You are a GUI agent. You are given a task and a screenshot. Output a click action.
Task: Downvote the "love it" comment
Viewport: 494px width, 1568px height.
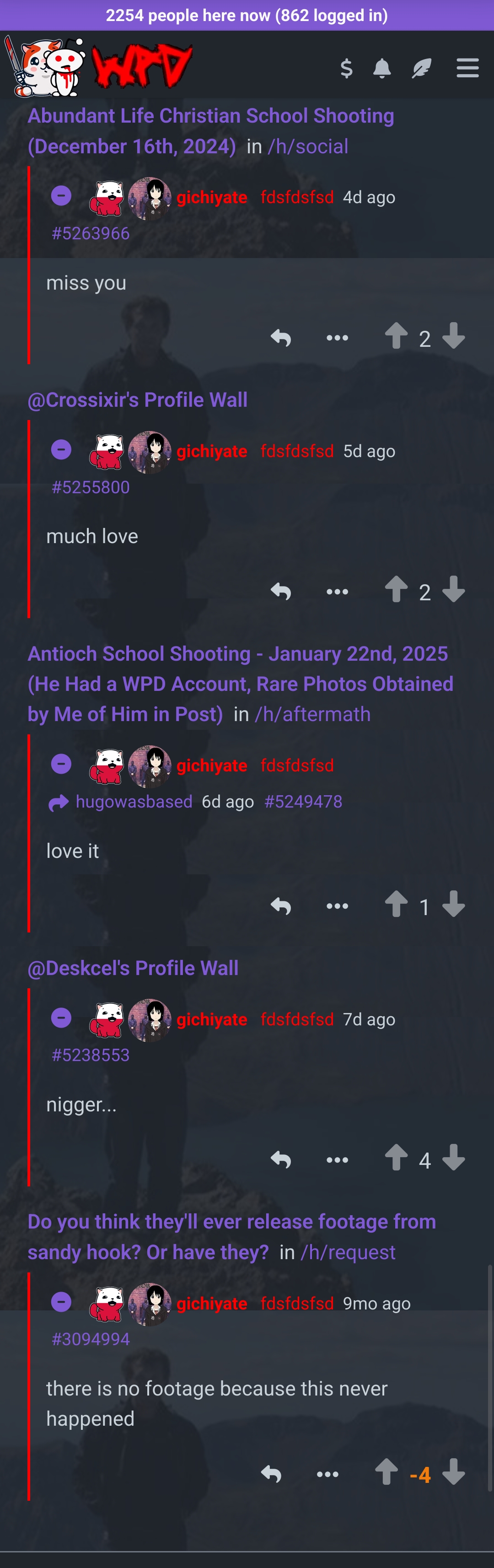pos(453,904)
